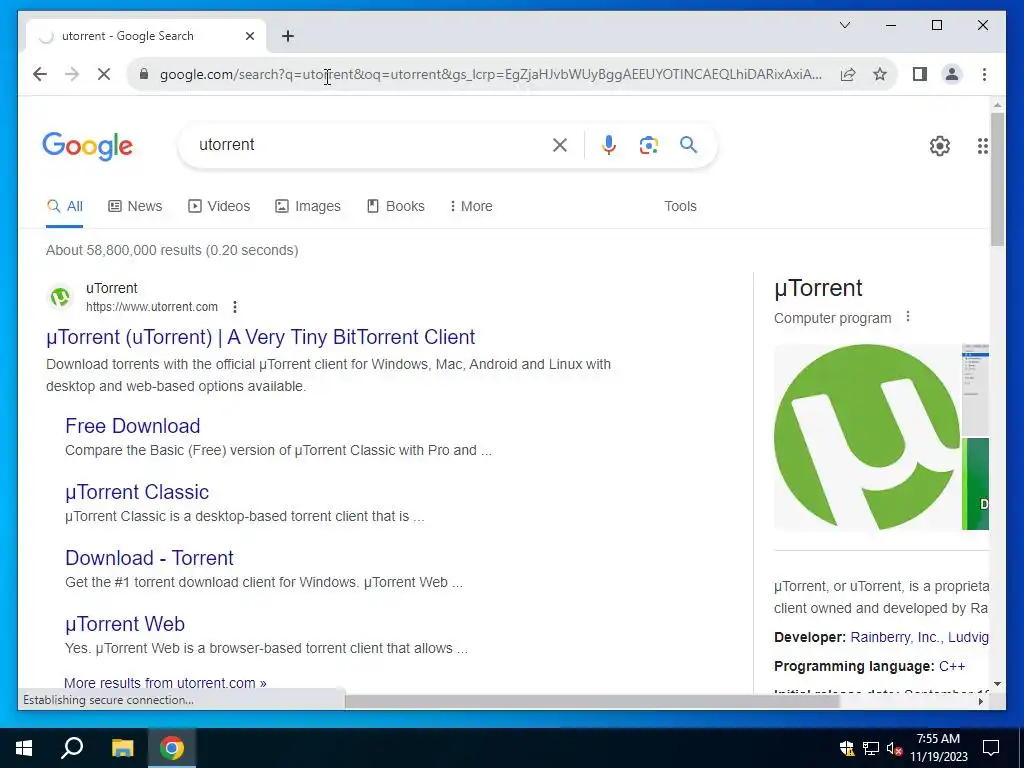The height and width of the screenshot is (768, 1024).
Task: Click the utorrent search input field
Action: 369,145
